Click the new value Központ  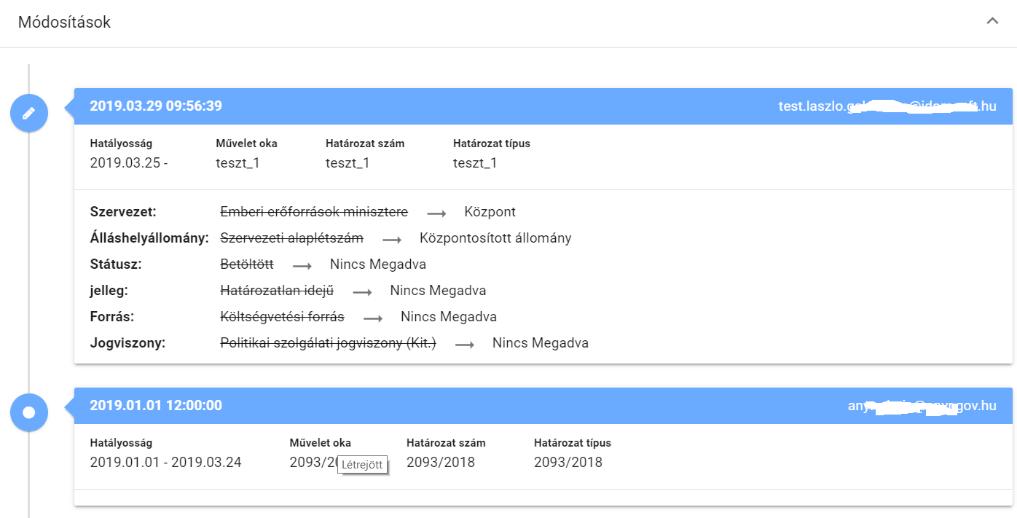(490, 212)
